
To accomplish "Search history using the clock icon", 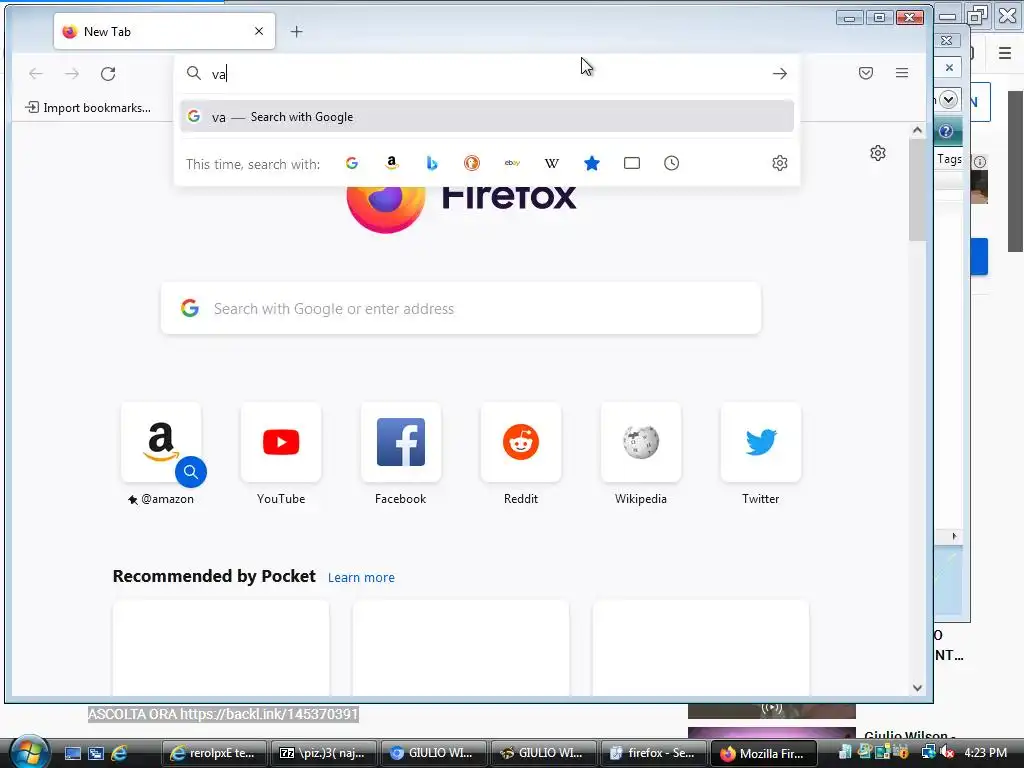I will tap(671, 163).
